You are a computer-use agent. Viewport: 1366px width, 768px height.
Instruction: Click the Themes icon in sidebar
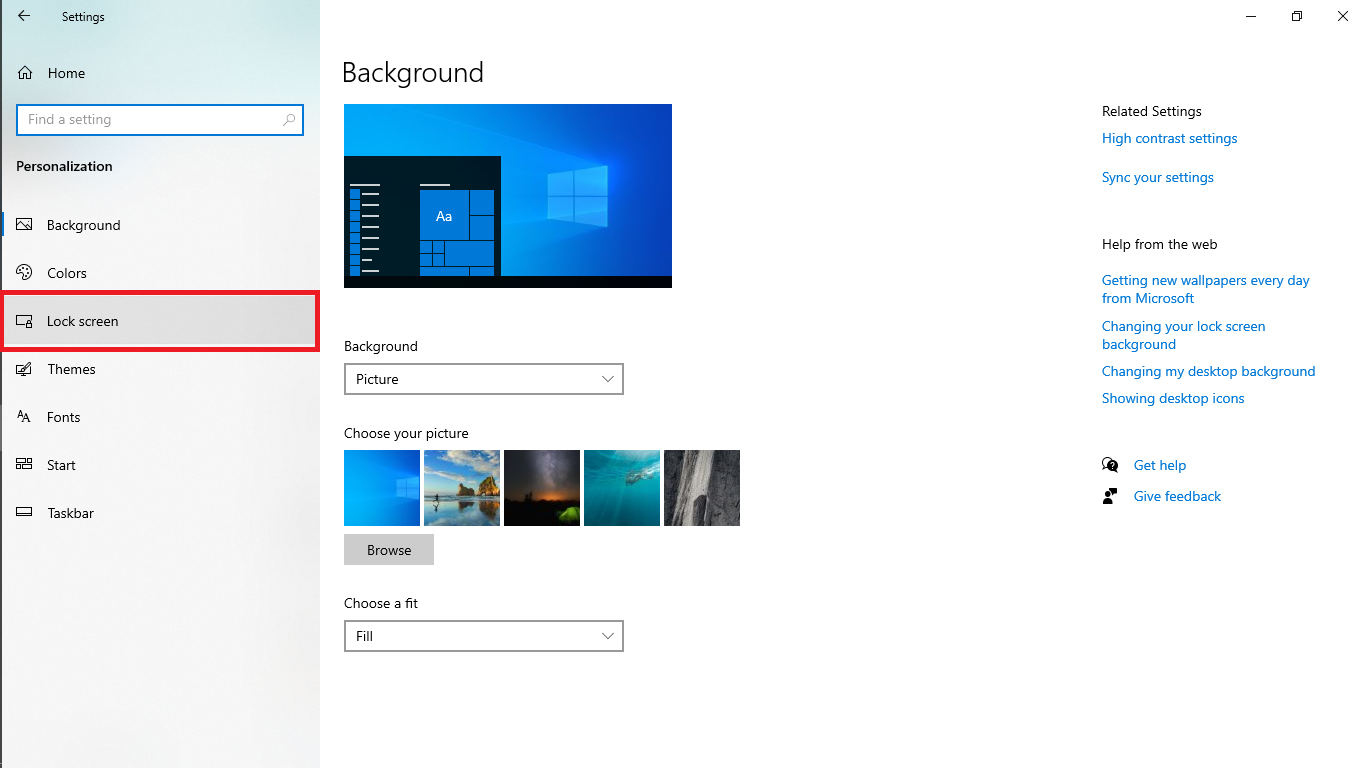[x=25, y=369]
